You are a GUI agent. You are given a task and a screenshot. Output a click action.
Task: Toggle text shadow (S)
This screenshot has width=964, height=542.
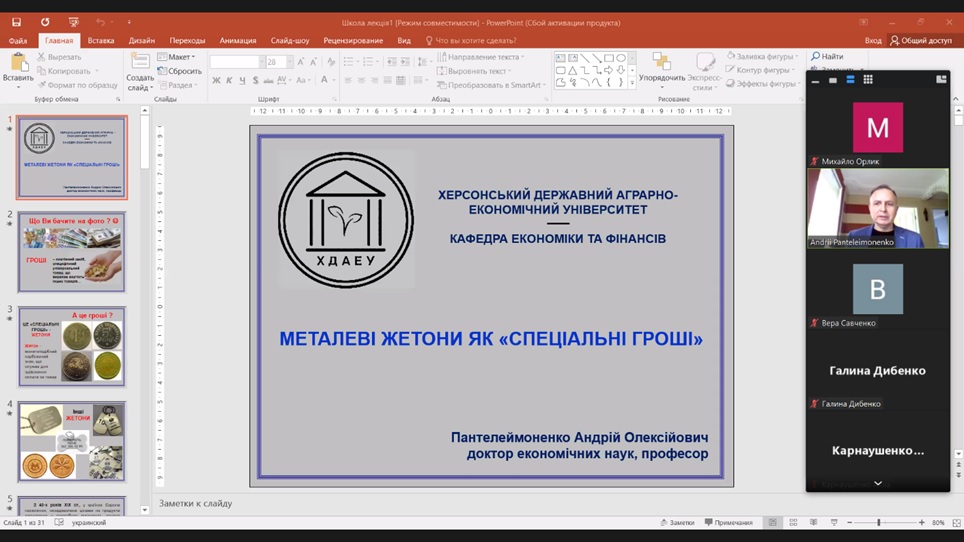point(255,81)
